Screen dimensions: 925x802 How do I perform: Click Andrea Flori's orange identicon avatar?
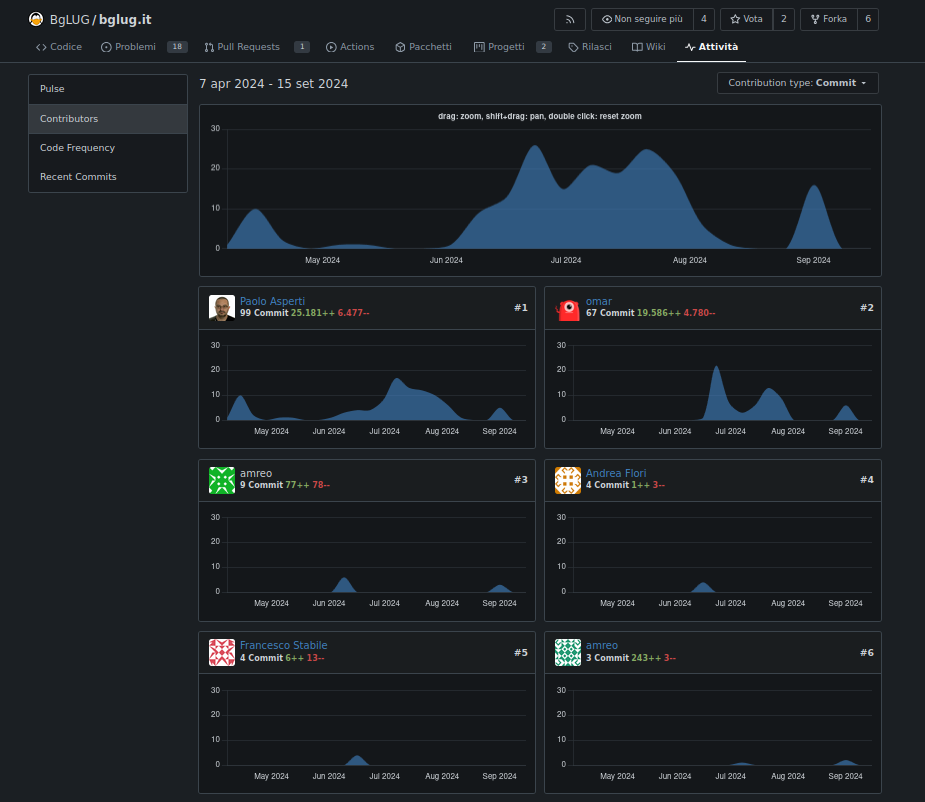pos(568,480)
